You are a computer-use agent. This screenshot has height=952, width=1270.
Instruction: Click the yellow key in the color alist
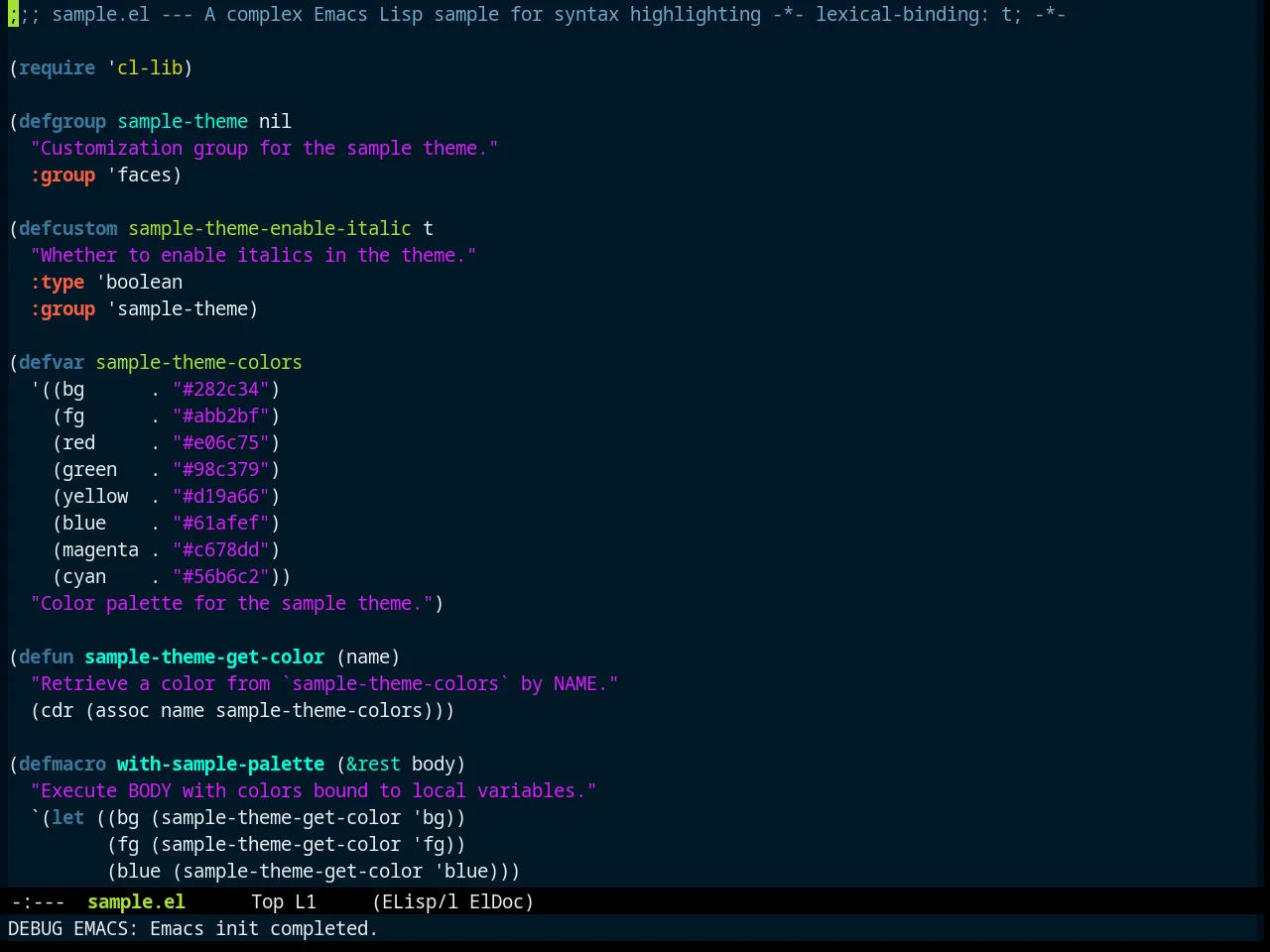(95, 496)
